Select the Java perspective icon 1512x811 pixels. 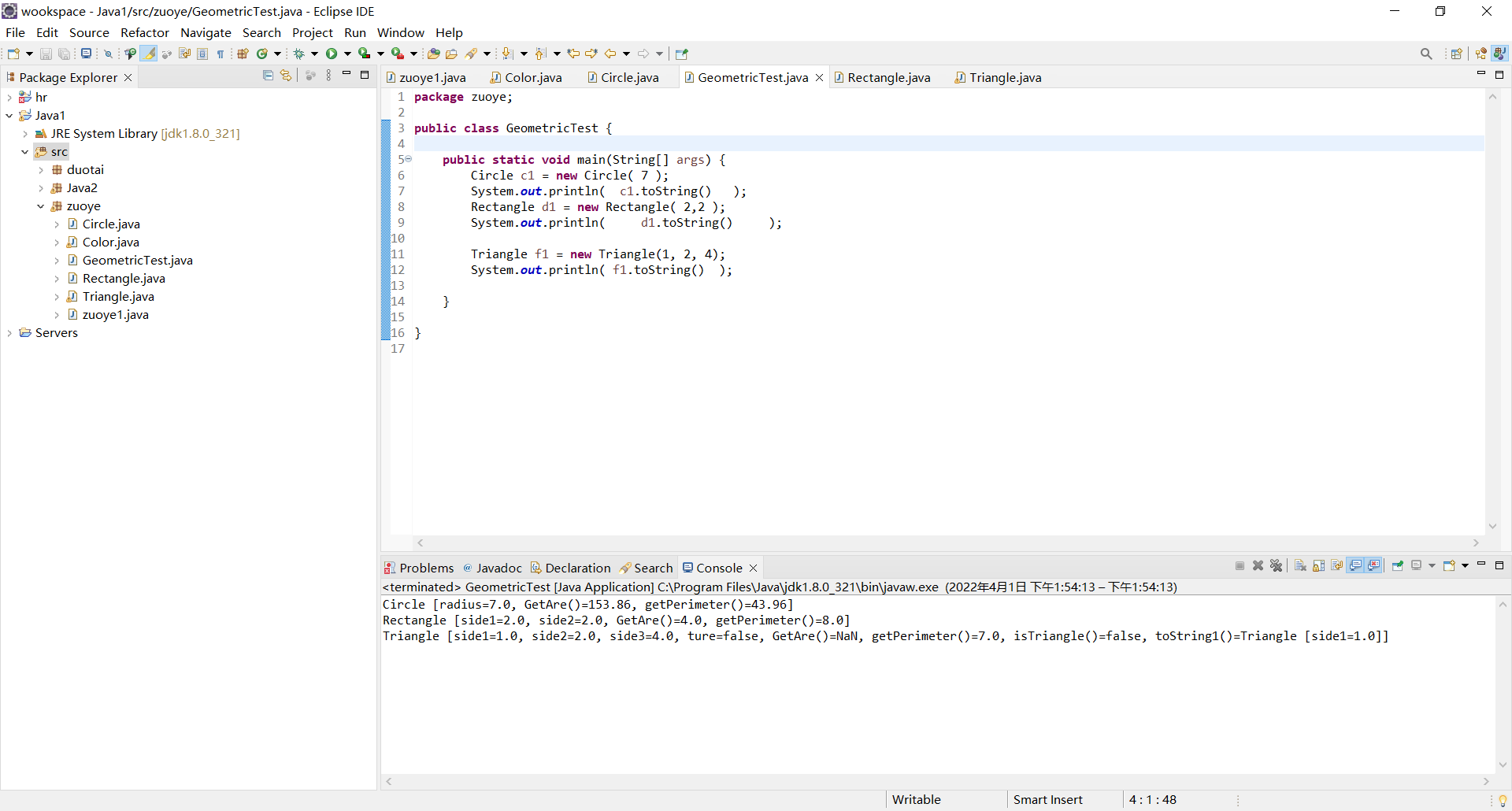tap(1500, 54)
